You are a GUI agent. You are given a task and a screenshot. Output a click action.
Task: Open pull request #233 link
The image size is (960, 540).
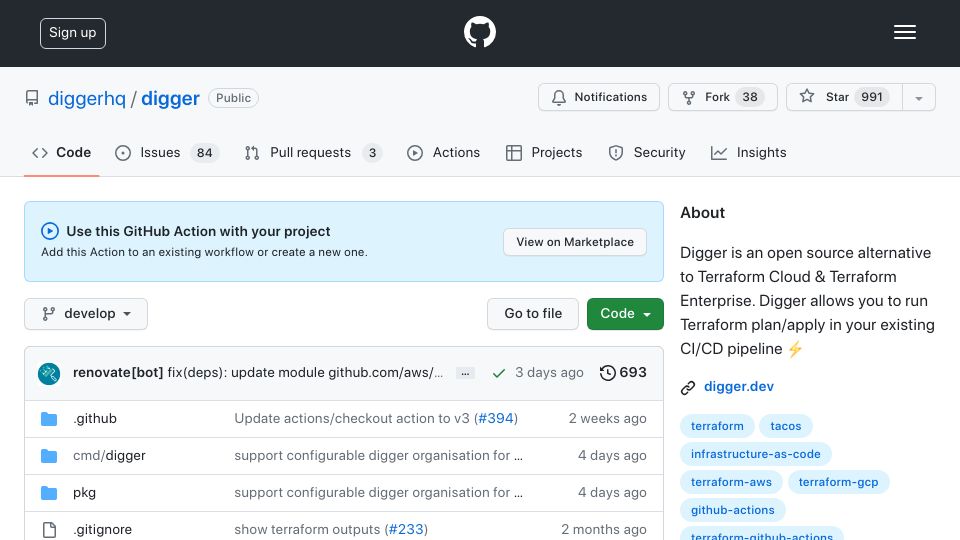(x=407, y=530)
